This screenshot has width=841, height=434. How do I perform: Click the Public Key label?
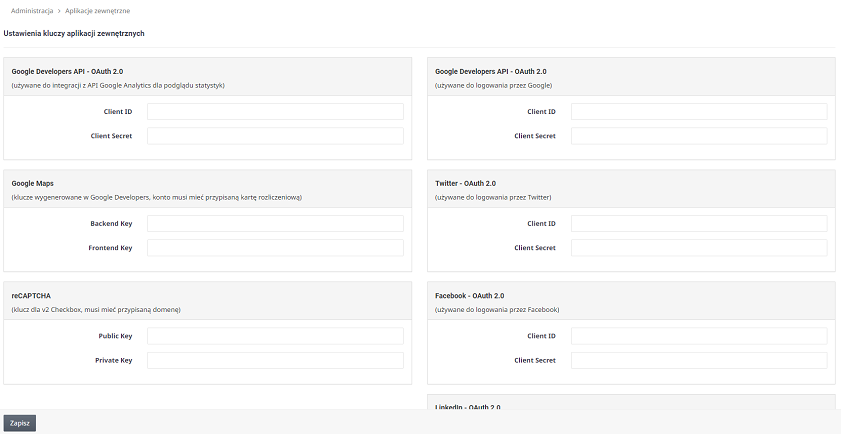click(115, 336)
